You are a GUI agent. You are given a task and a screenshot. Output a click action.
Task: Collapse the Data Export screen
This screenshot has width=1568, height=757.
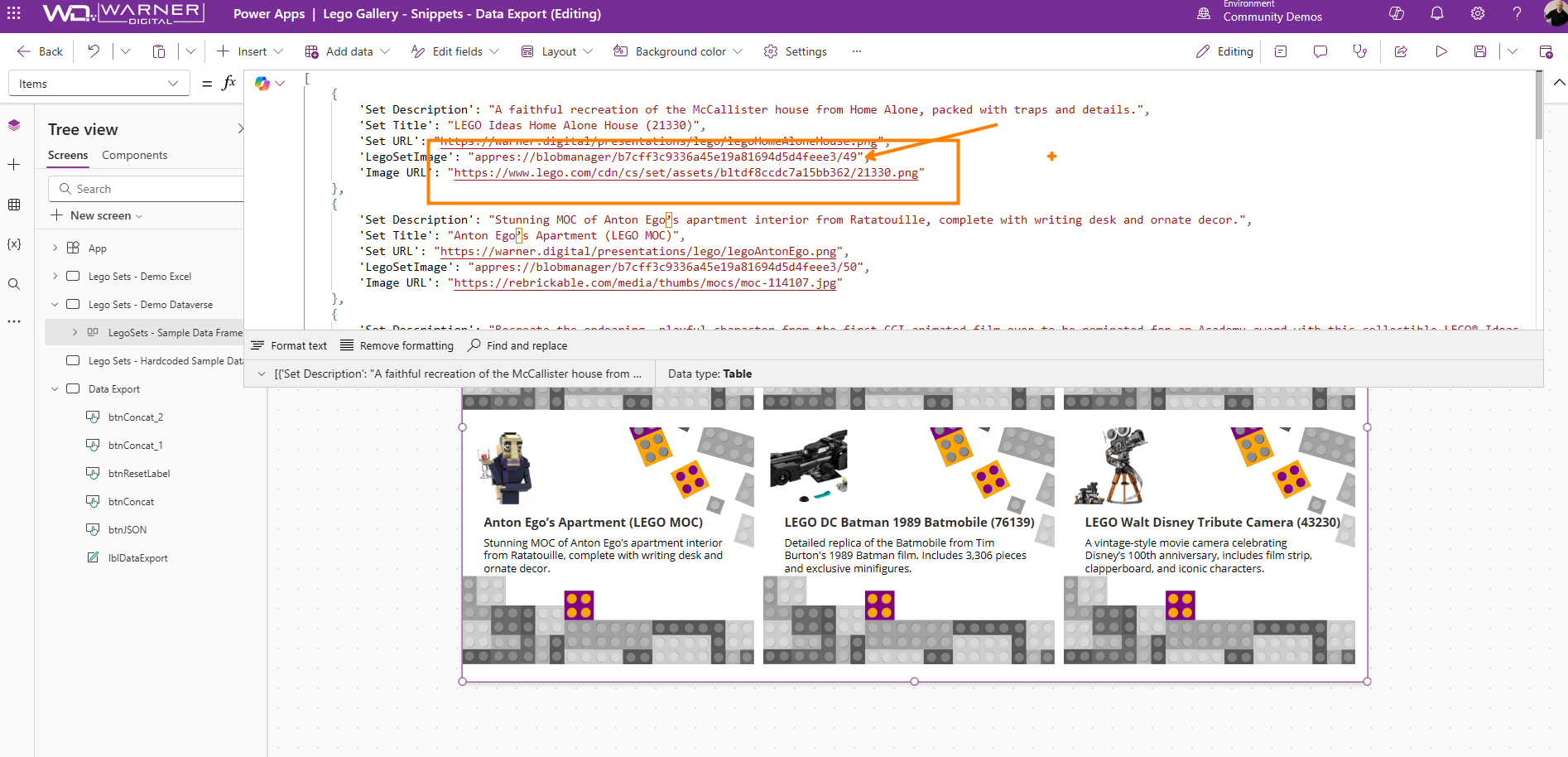(55, 388)
